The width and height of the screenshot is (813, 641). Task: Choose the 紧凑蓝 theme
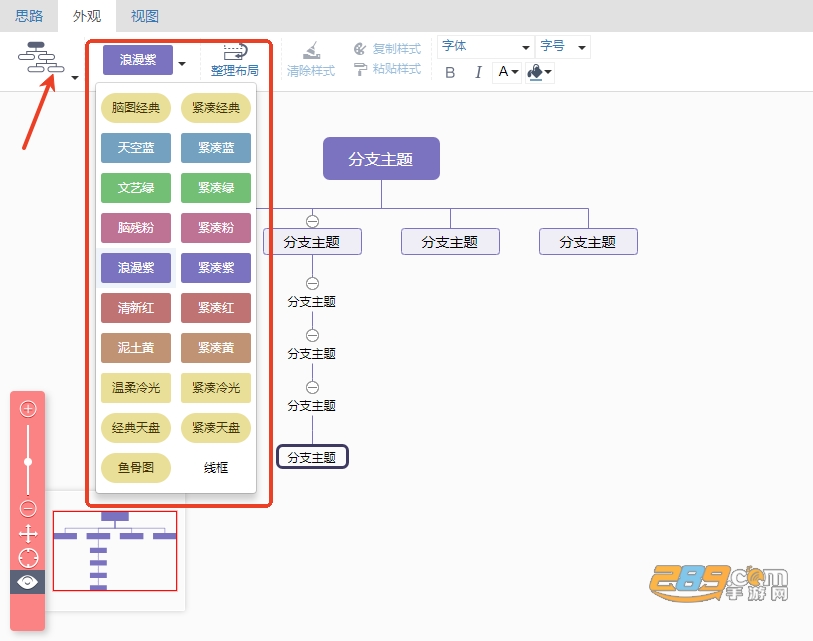pyautogui.click(x=216, y=148)
